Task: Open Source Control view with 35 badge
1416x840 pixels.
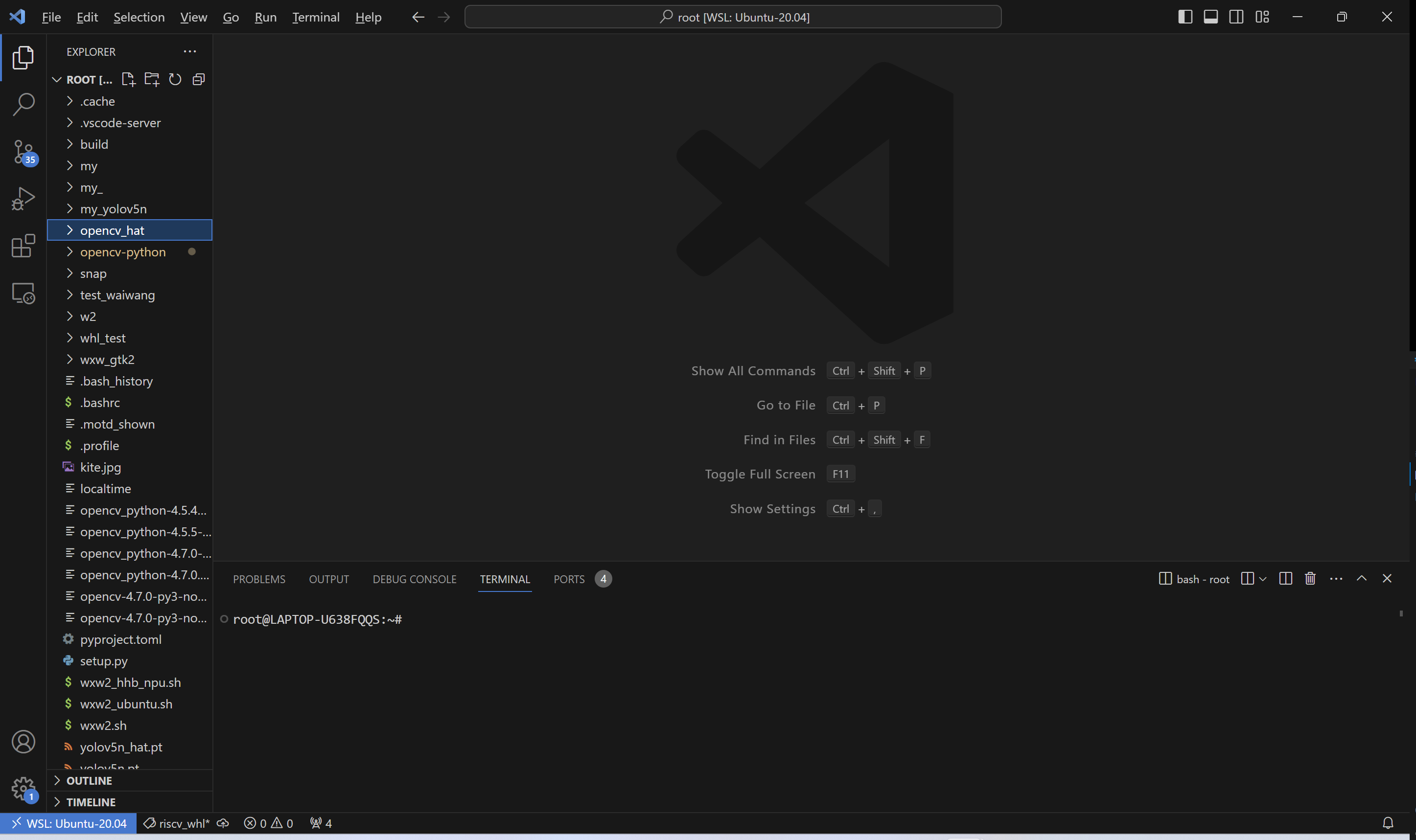Action: (x=23, y=152)
